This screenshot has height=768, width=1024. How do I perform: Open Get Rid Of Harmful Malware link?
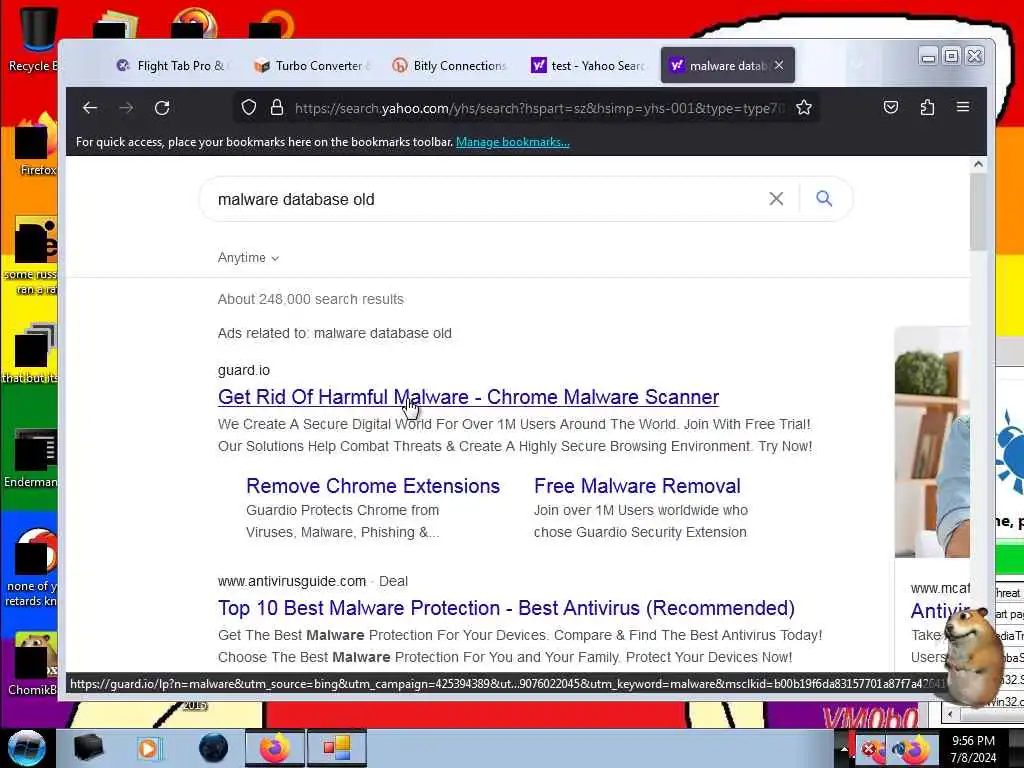[468, 397]
